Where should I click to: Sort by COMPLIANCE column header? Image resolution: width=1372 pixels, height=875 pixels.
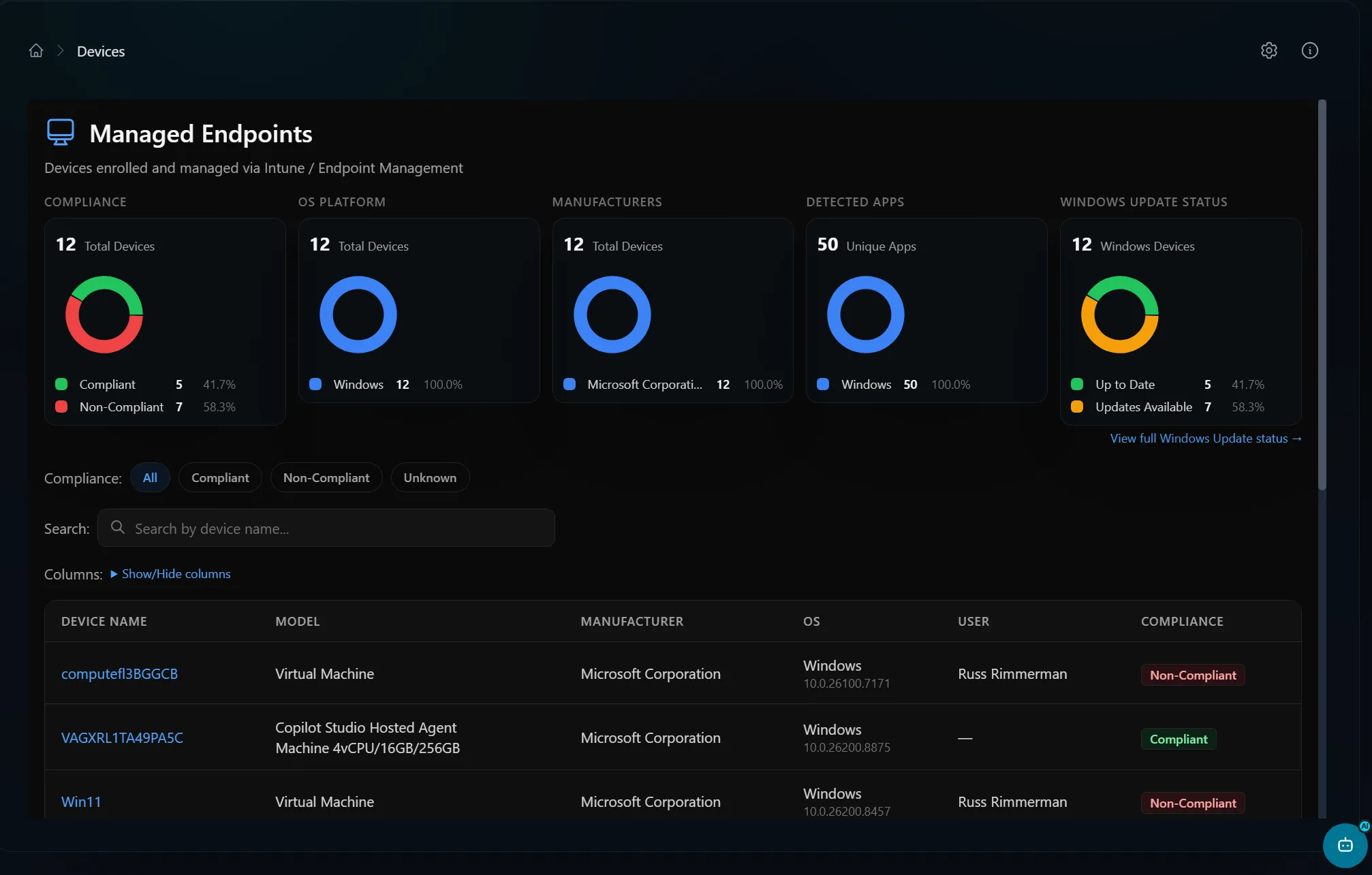[x=1182, y=621]
